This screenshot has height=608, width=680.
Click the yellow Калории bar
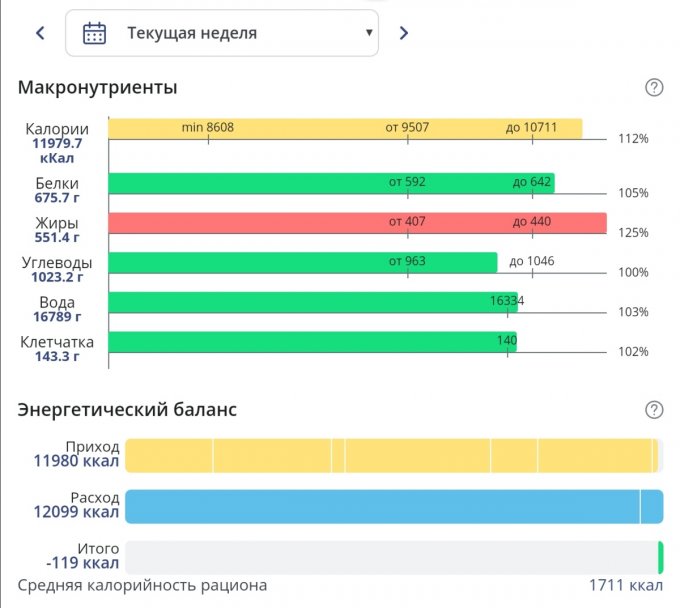click(344, 129)
